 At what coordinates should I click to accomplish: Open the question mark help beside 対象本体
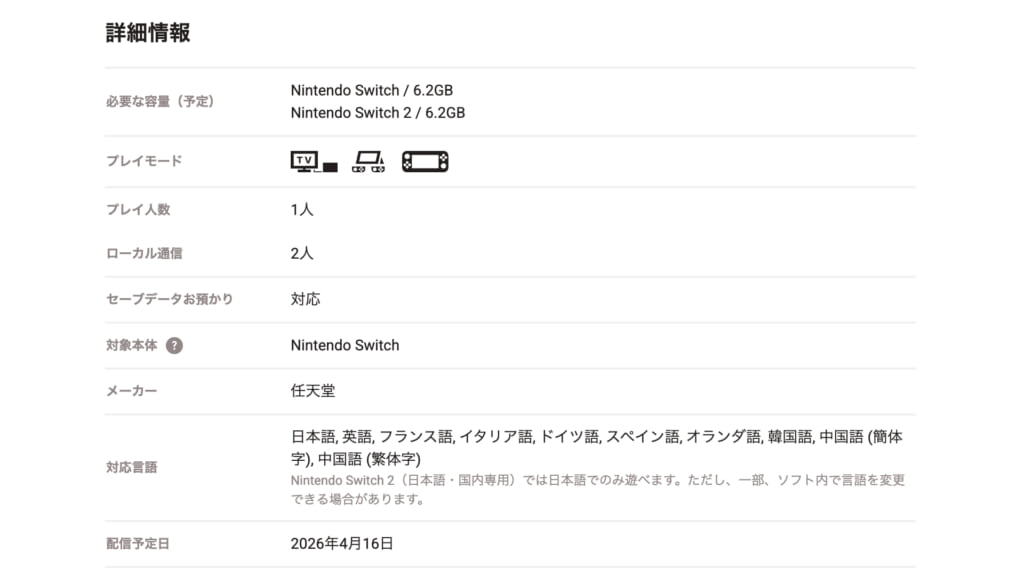click(174, 346)
